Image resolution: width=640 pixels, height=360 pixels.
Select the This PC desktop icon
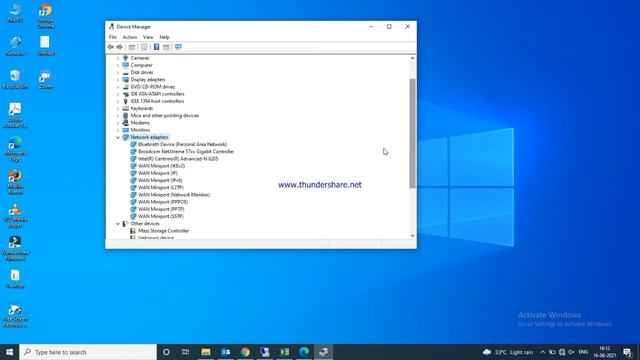[x=15, y=13]
